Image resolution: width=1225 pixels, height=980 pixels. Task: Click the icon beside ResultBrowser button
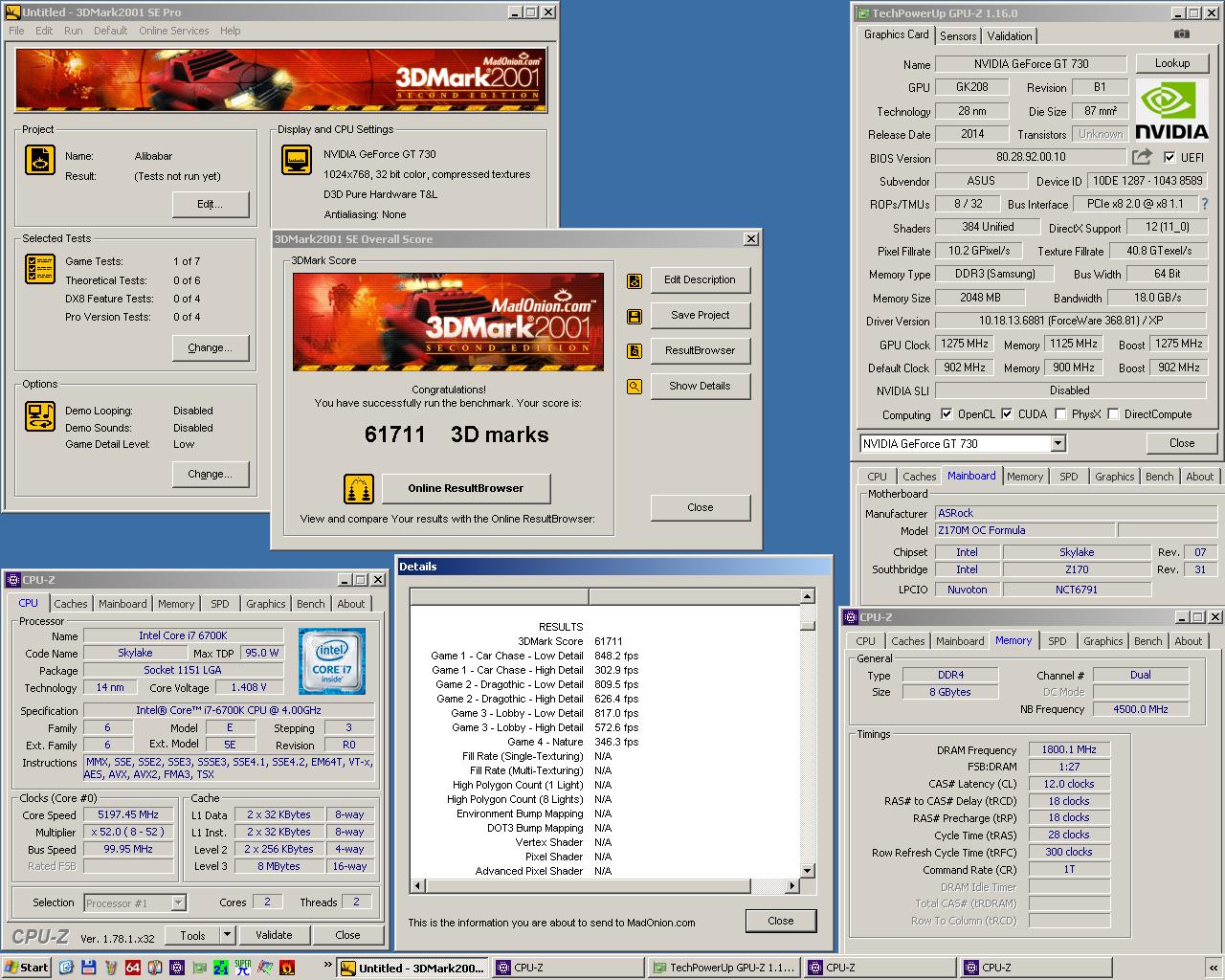(635, 351)
